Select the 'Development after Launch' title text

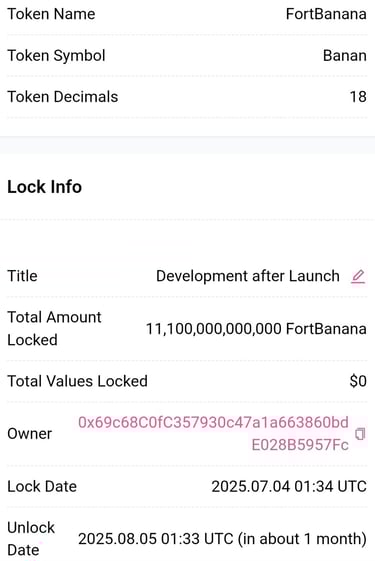[x=248, y=276]
